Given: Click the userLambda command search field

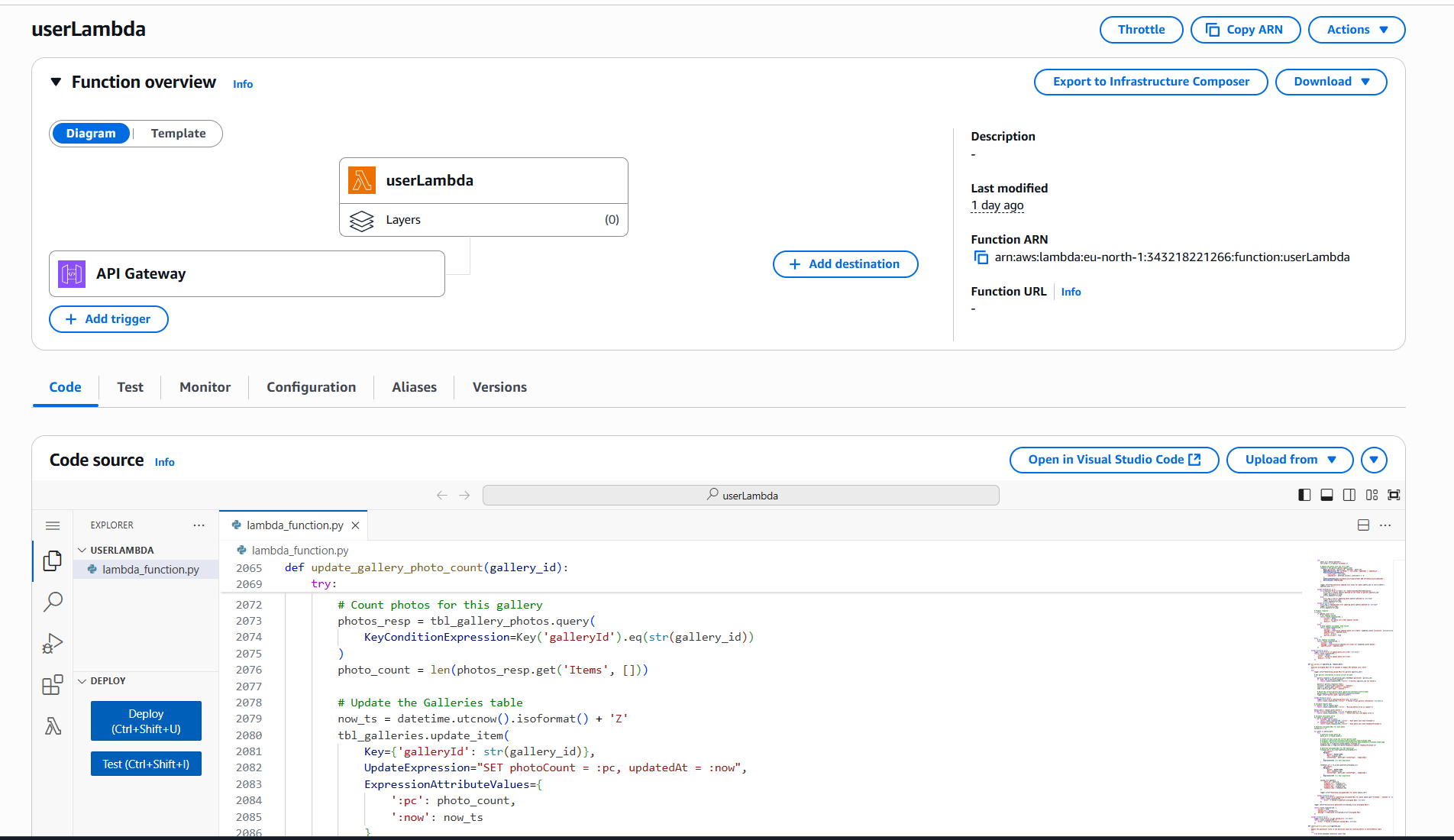Looking at the screenshot, I should point(741,495).
